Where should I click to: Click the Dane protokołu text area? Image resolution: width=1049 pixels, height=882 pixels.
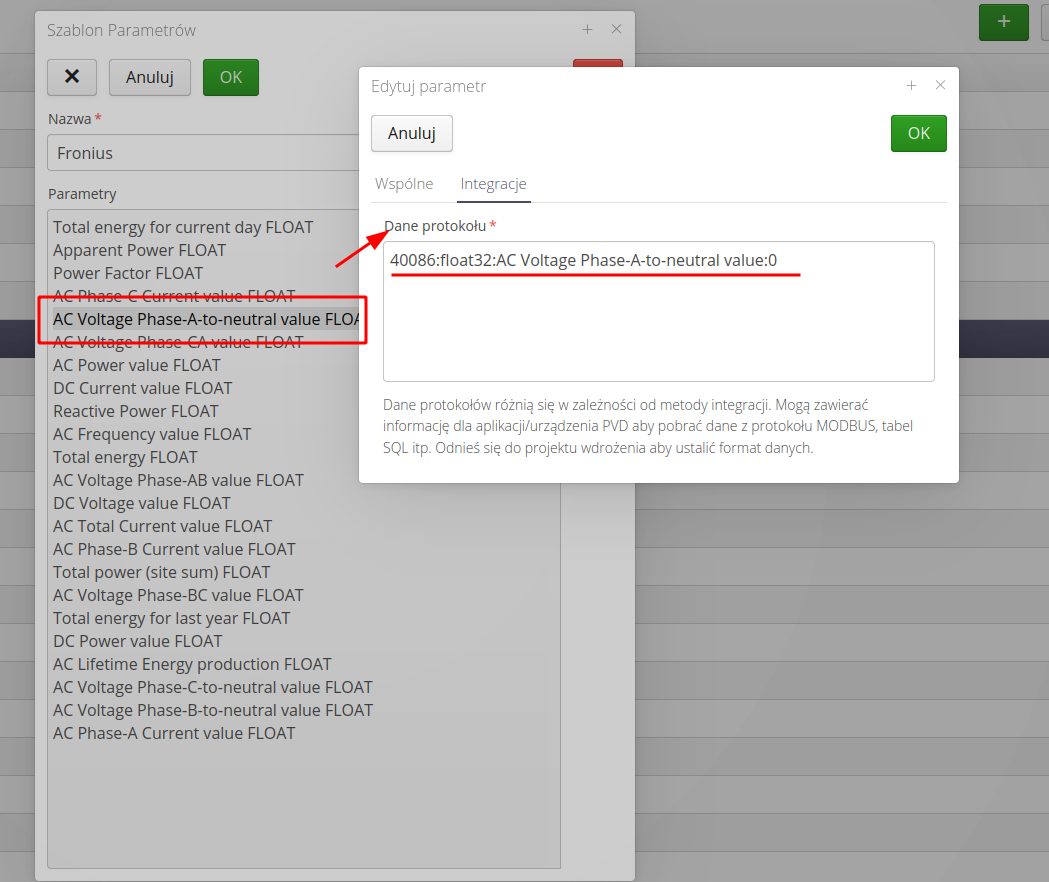(x=658, y=320)
